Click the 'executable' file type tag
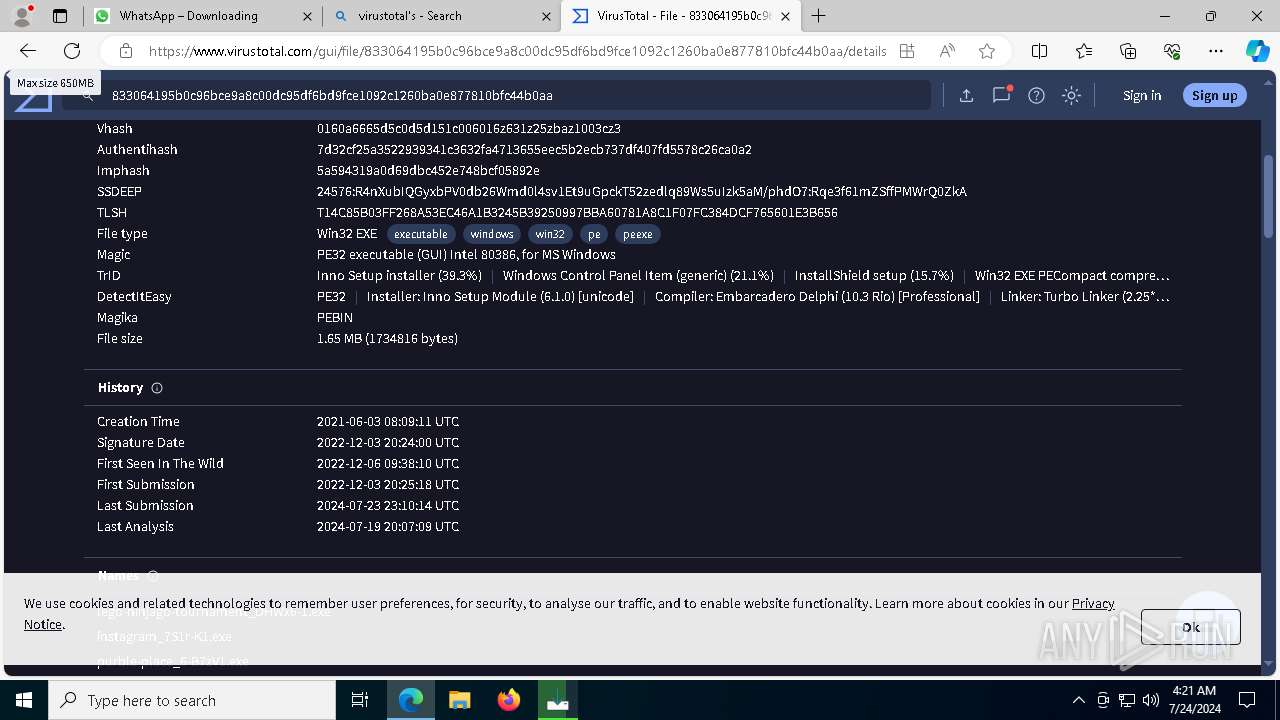The width and height of the screenshot is (1280, 720). (421, 234)
